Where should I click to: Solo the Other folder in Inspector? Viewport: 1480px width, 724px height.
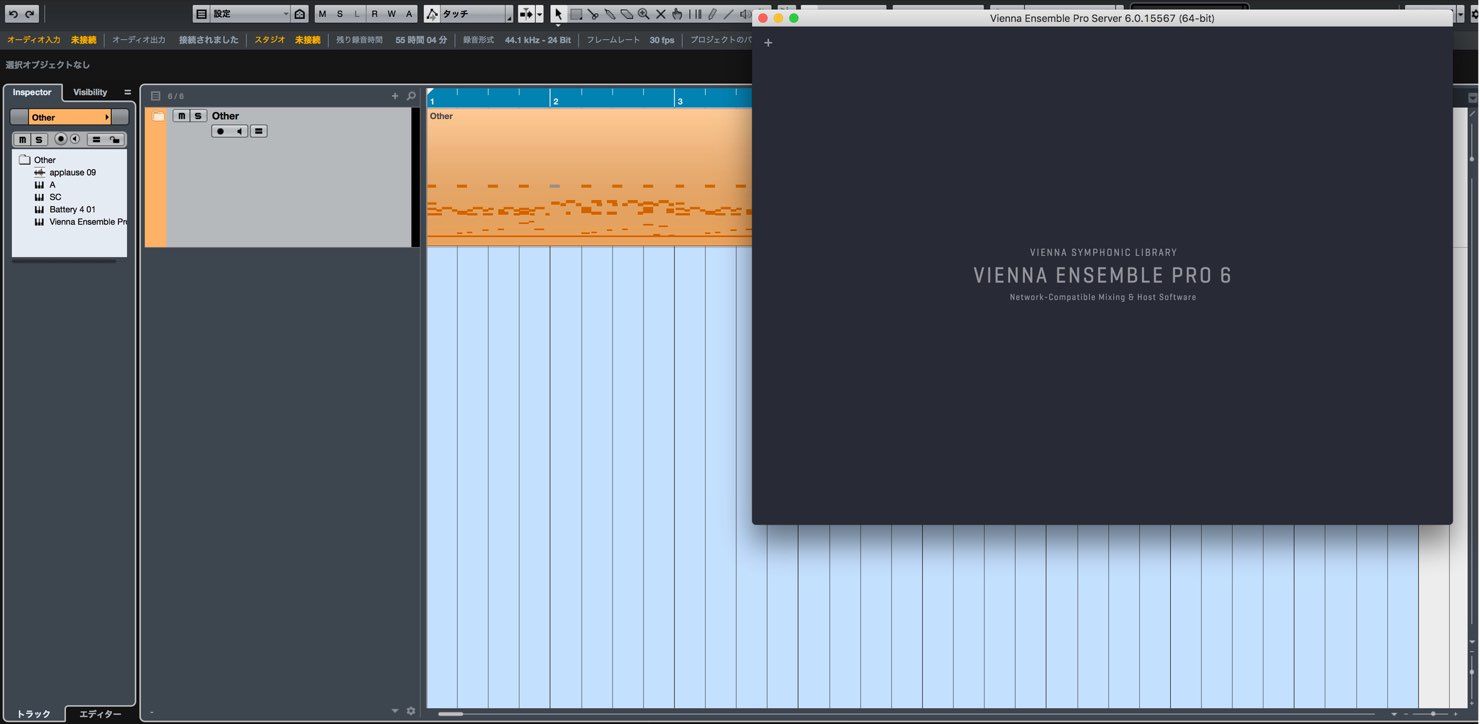39,139
